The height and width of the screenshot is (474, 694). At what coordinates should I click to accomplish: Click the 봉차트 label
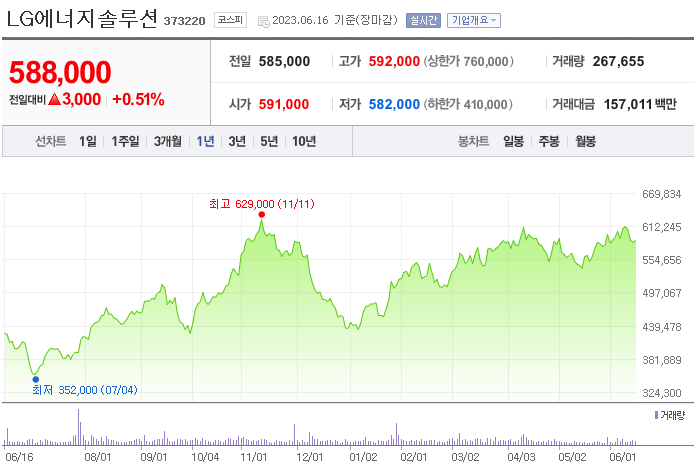point(474,141)
